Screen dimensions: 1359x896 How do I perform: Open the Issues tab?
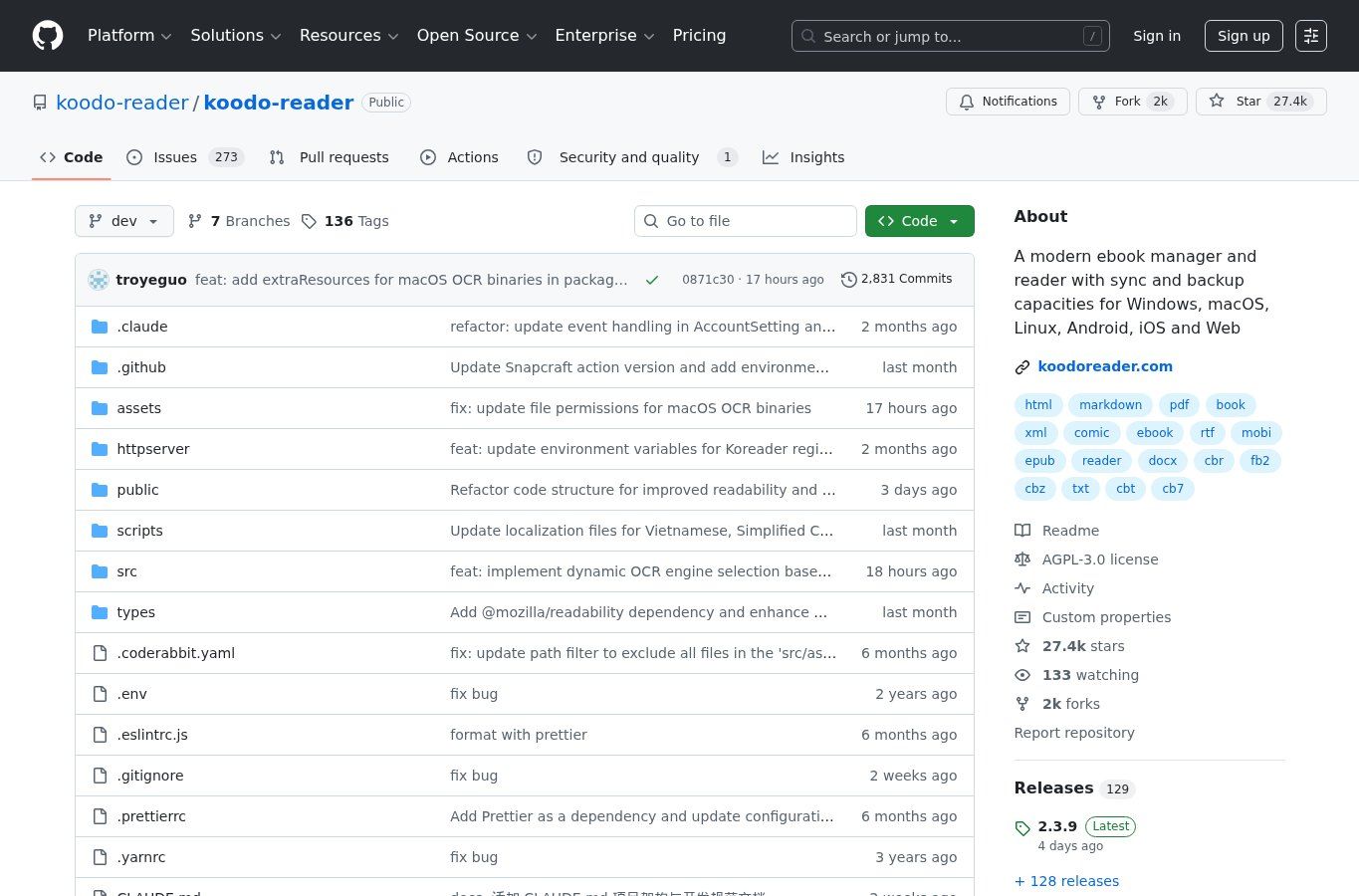[x=186, y=157]
